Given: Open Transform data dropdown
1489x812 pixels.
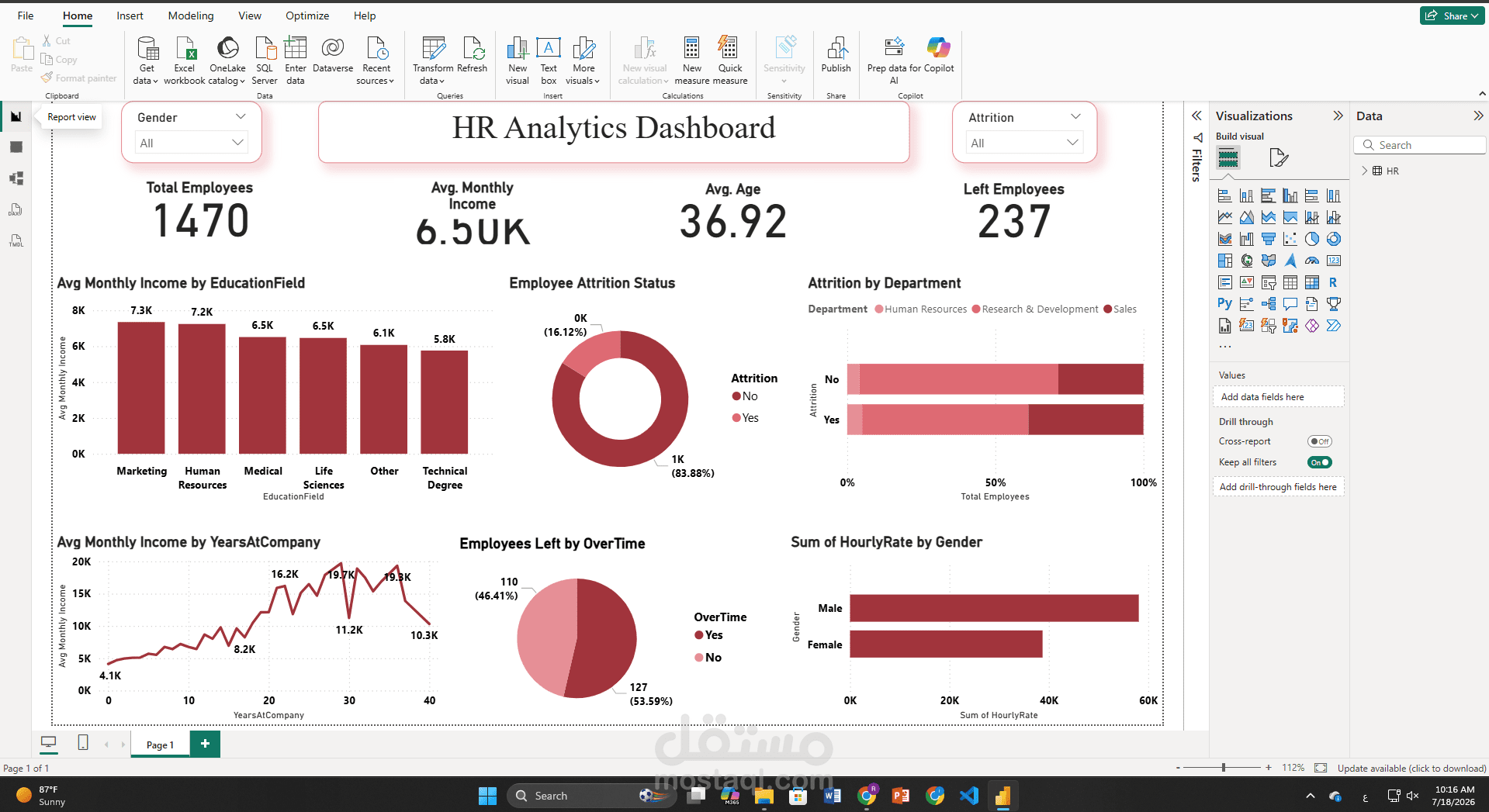Looking at the screenshot, I should point(433,60).
